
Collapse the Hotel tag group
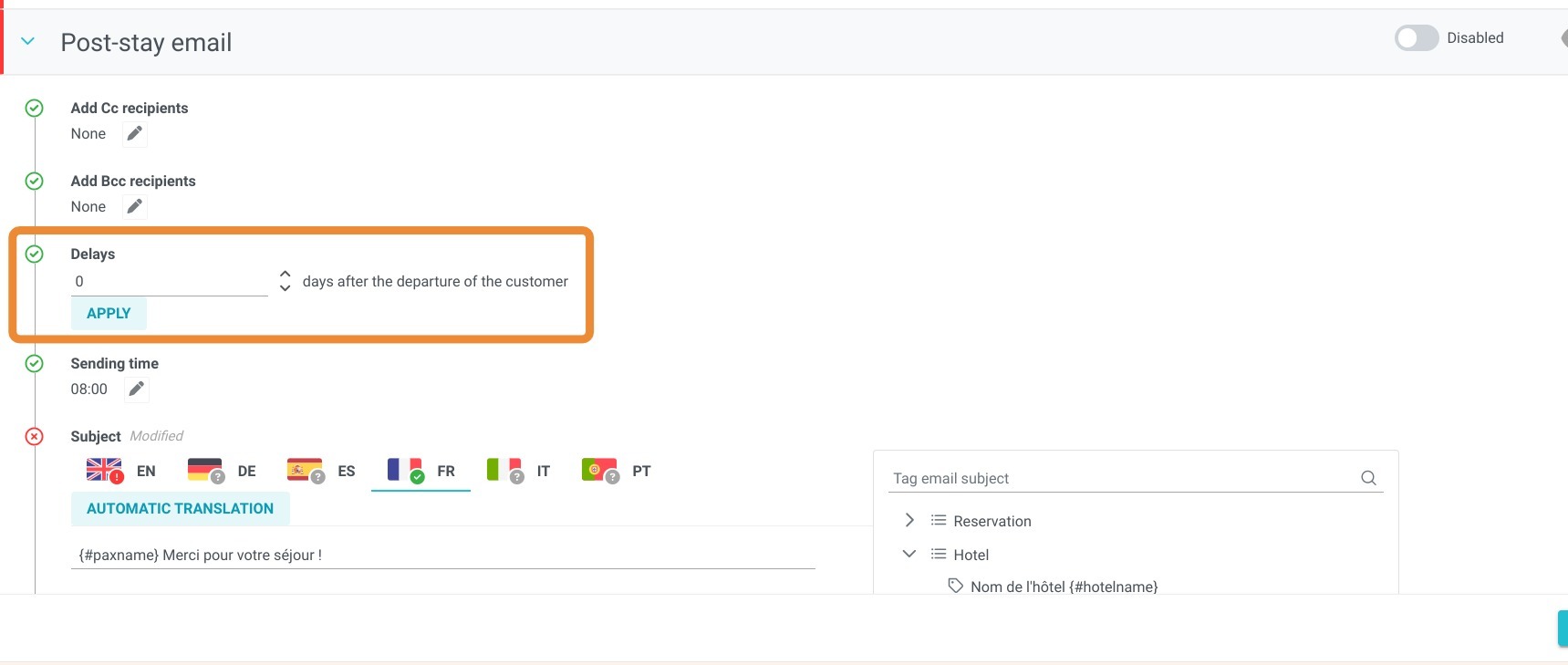point(909,554)
